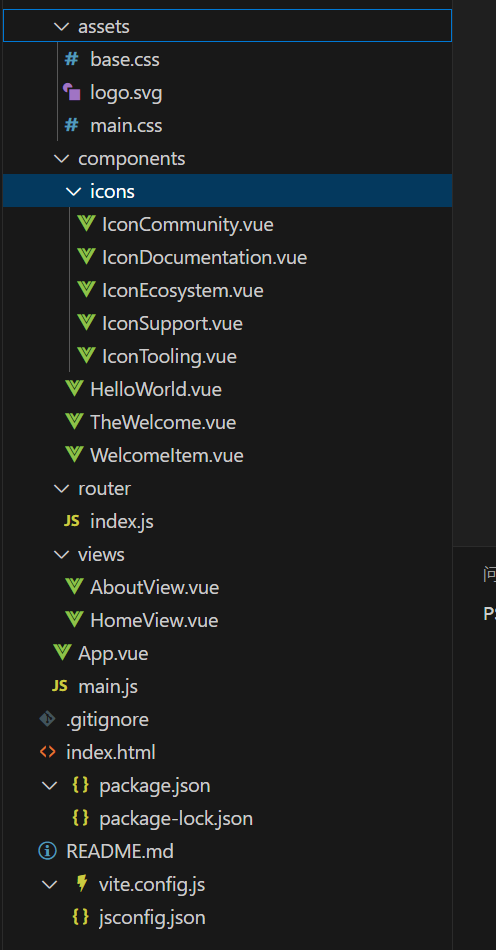
Task: Open the package.json file name
Action: pos(155,786)
